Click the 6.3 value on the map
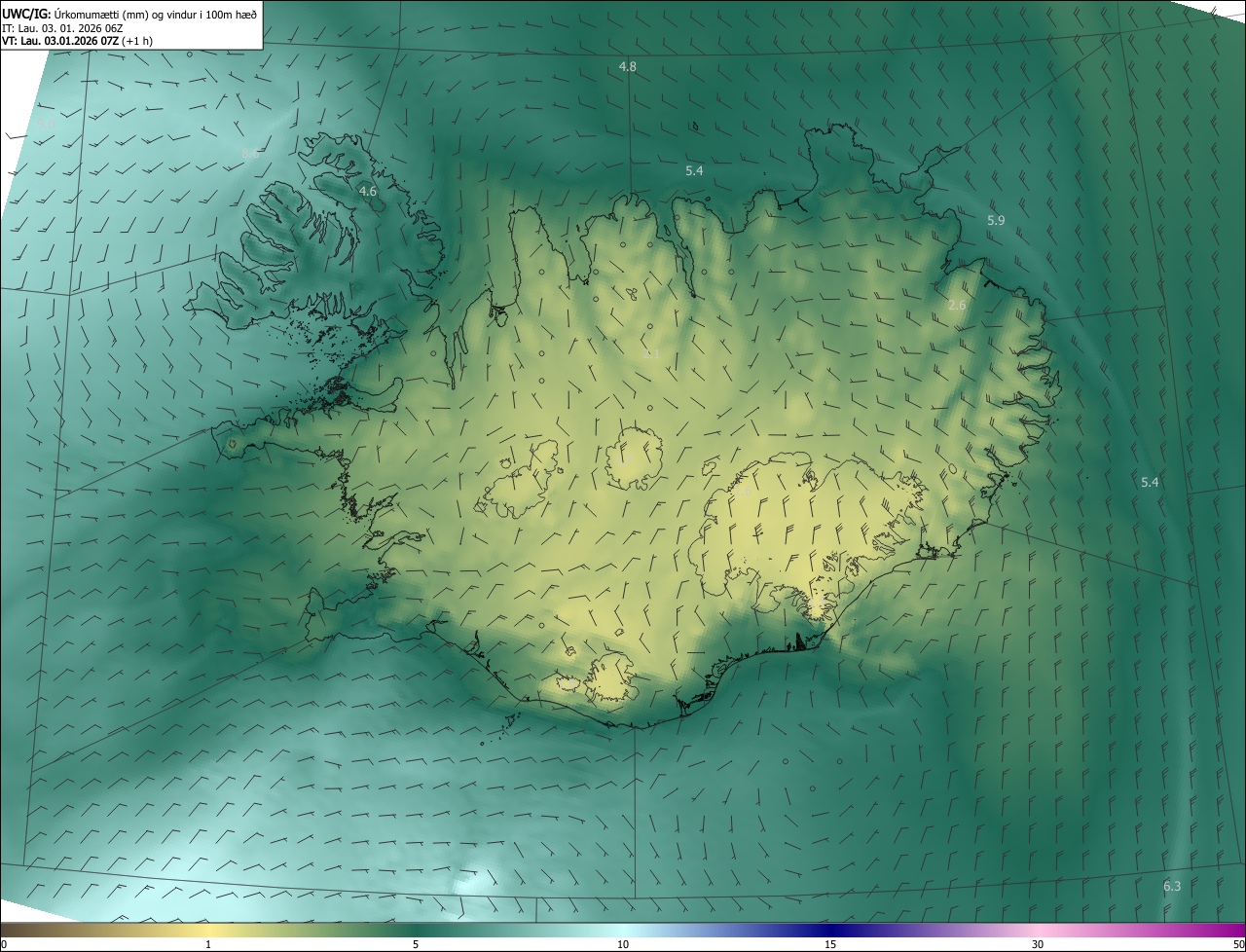Screen dimensions: 1246x952 tap(1172, 887)
